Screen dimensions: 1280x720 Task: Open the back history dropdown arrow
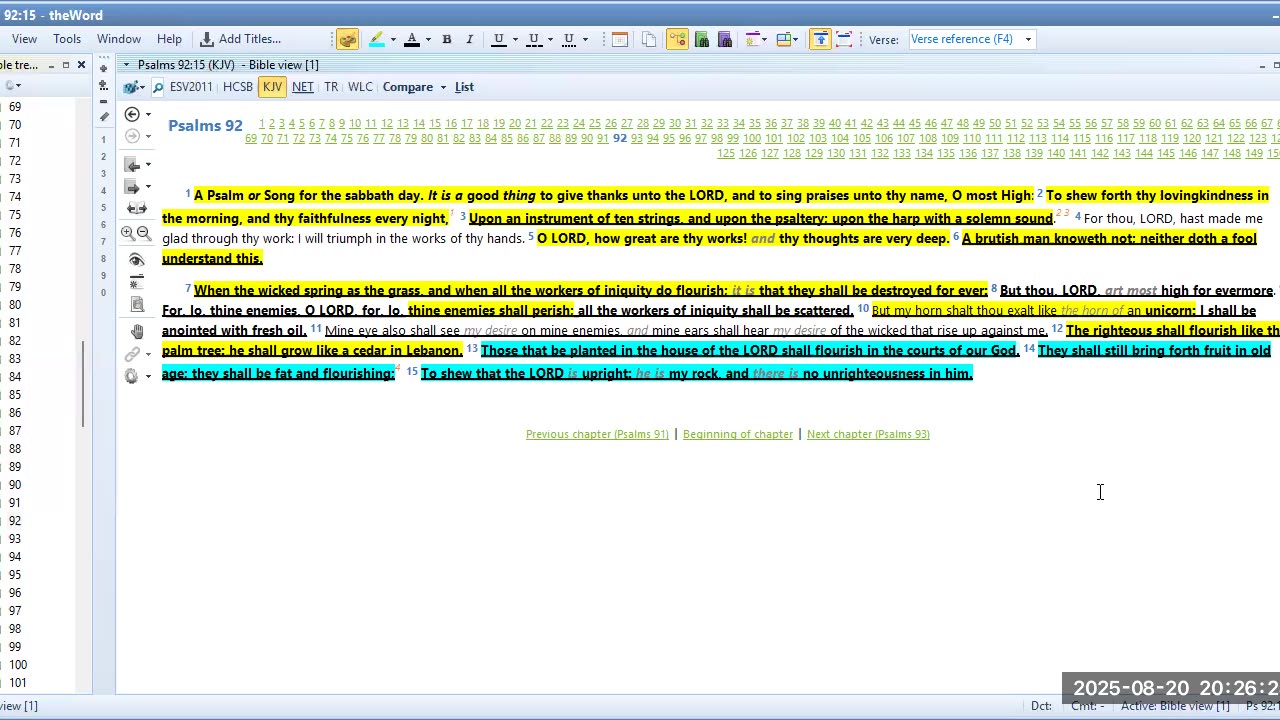(148, 115)
